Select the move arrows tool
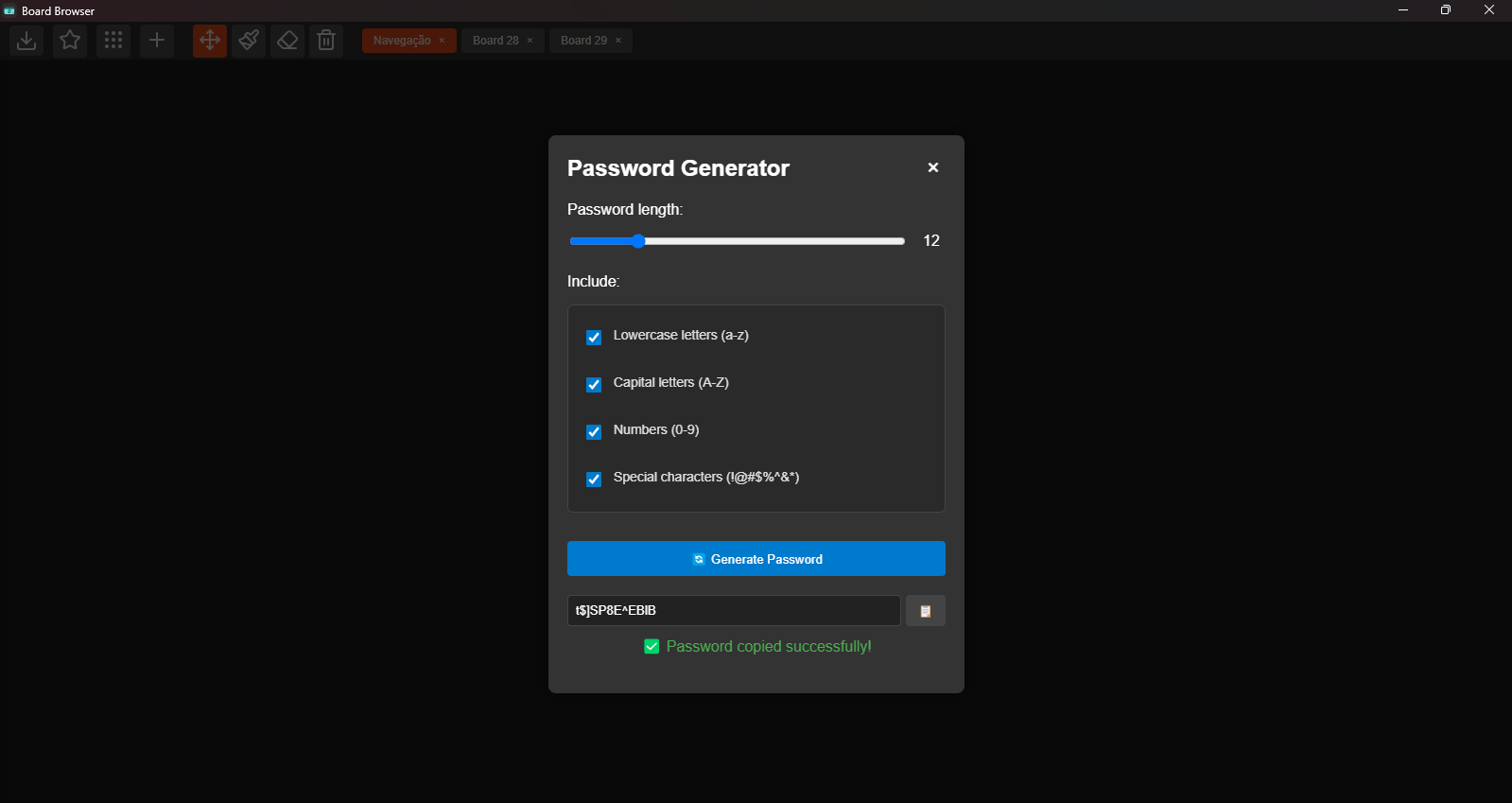The width and height of the screenshot is (1512, 803). 210,41
